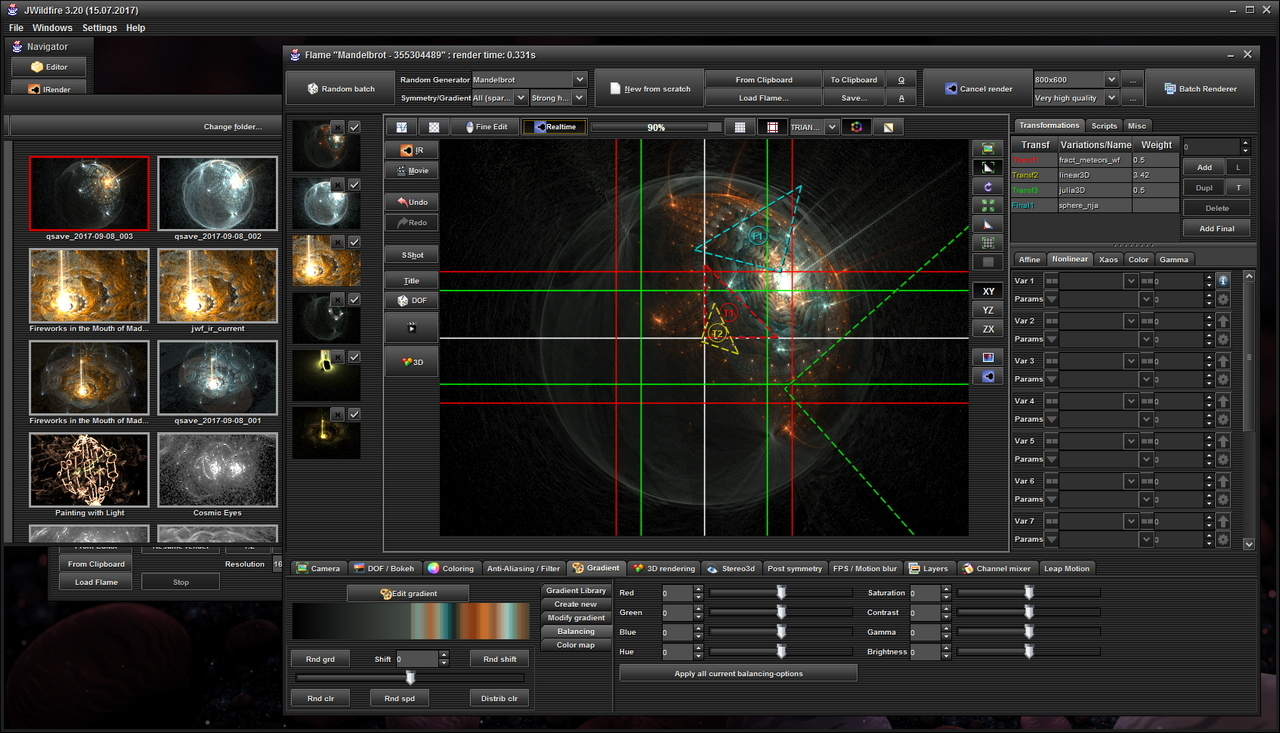Open the 3D colored-balls button
This screenshot has height=733, width=1280.
point(411,362)
